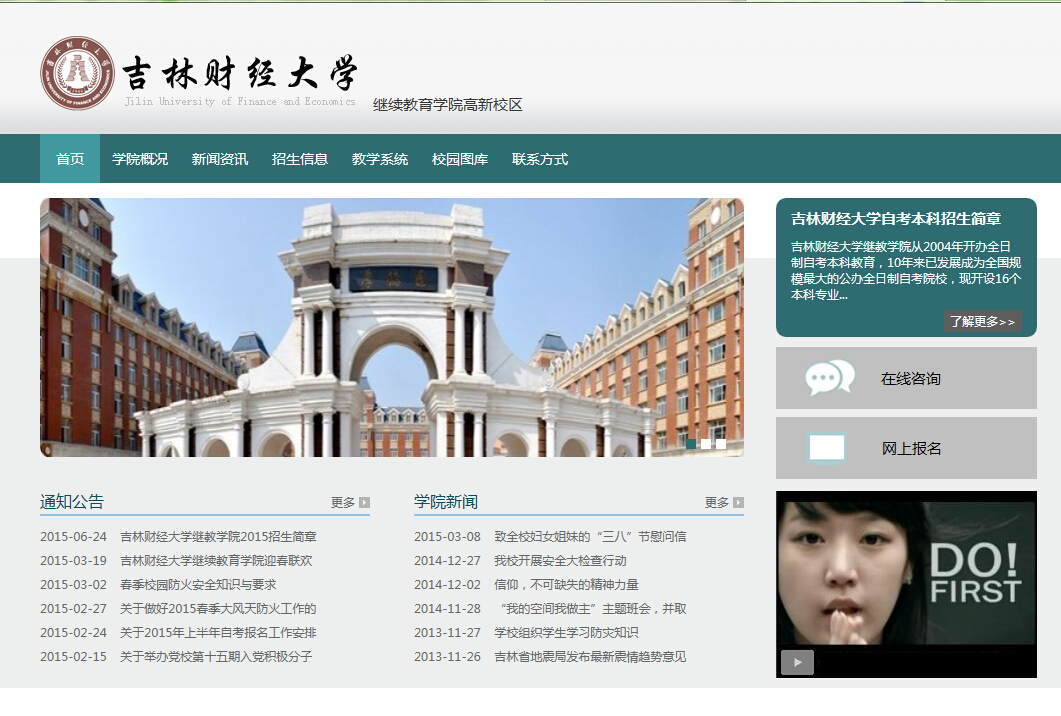The height and width of the screenshot is (716, 1061).
Task: Open 我校开展安全大检查行动 news
Action: click(x=560, y=560)
